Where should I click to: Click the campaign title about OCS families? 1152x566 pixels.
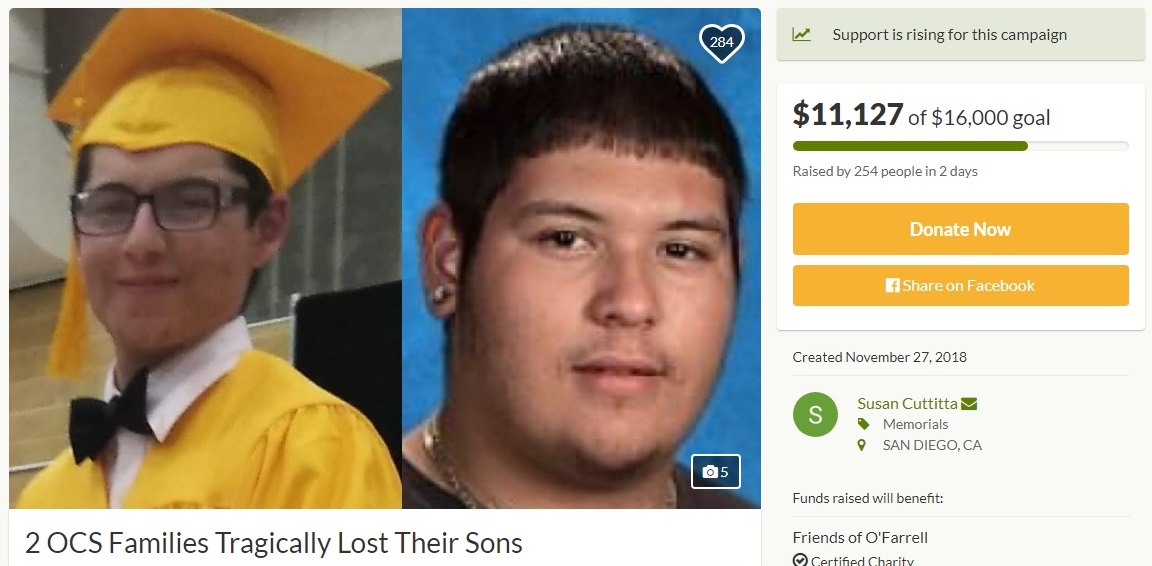click(273, 543)
